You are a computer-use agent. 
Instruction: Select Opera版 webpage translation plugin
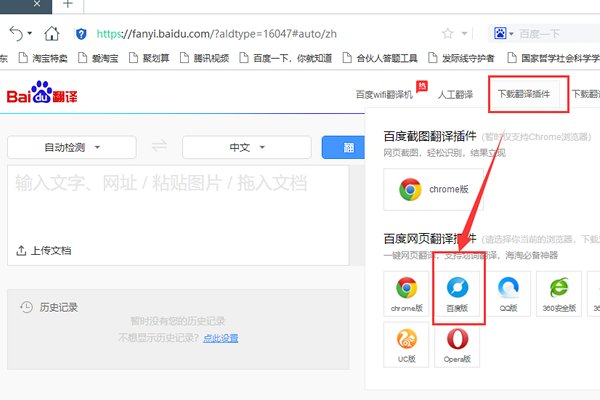[x=457, y=344]
